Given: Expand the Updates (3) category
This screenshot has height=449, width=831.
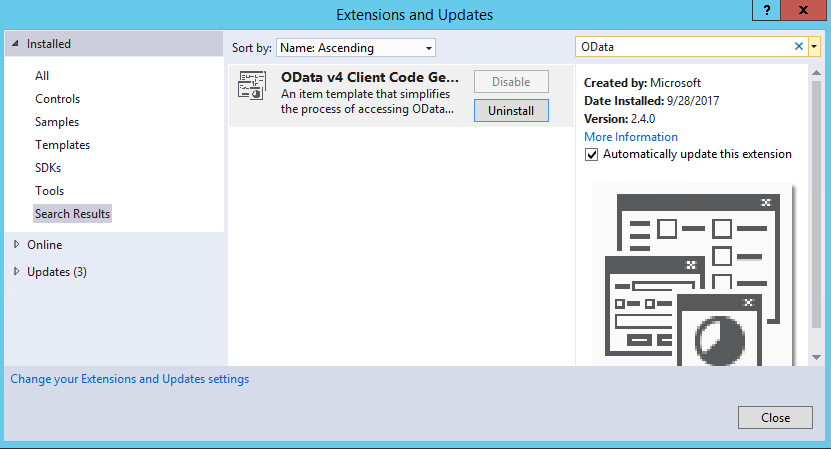Looking at the screenshot, I should pyautogui.click(x=16, y=271).
